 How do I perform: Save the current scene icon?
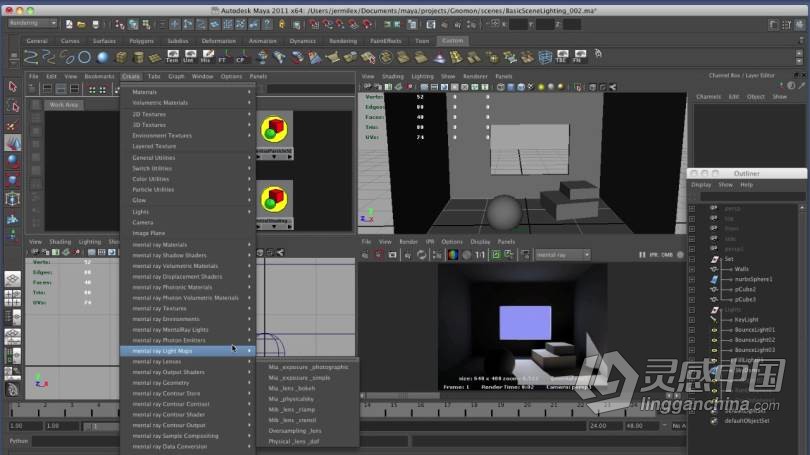(x=95, y=24)
